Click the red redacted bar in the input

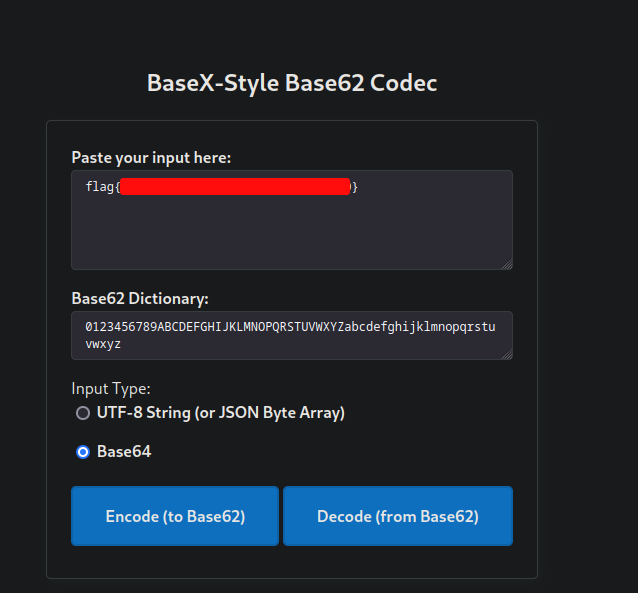coord(235,187)
